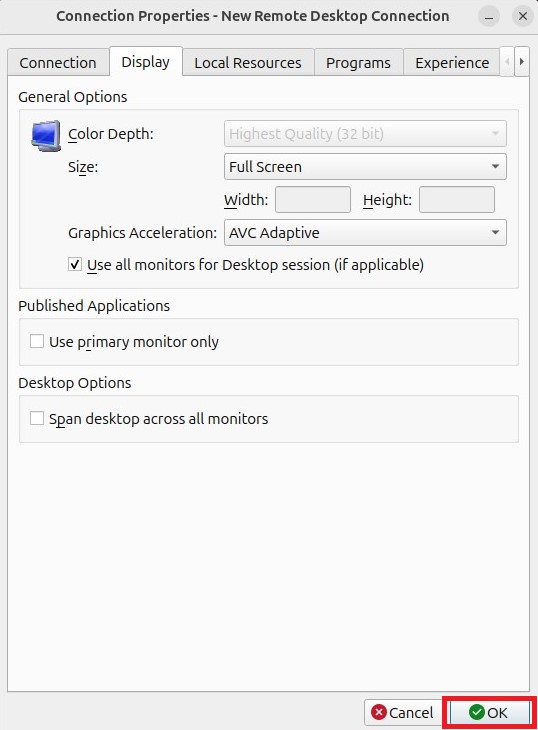Open the Size dropdown showing Full Screen
Viewport: 538px width, 730px height.
coord(365,167)
